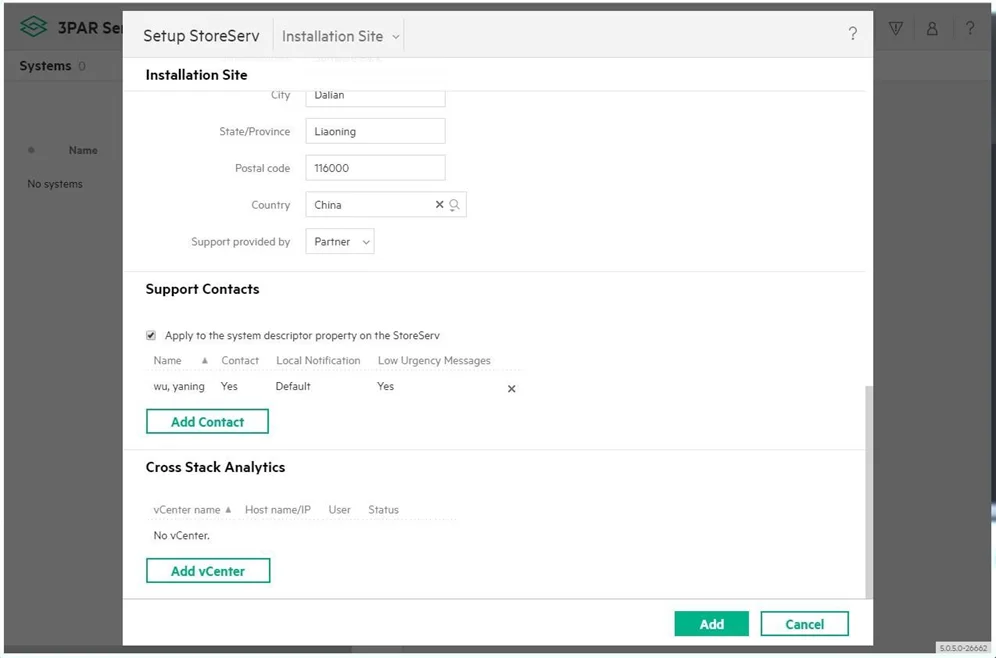Image resolution: width=996 pixels, height=658 pixels.
Task: Clear the Country field with the X icon
Action: coord(439,205)
